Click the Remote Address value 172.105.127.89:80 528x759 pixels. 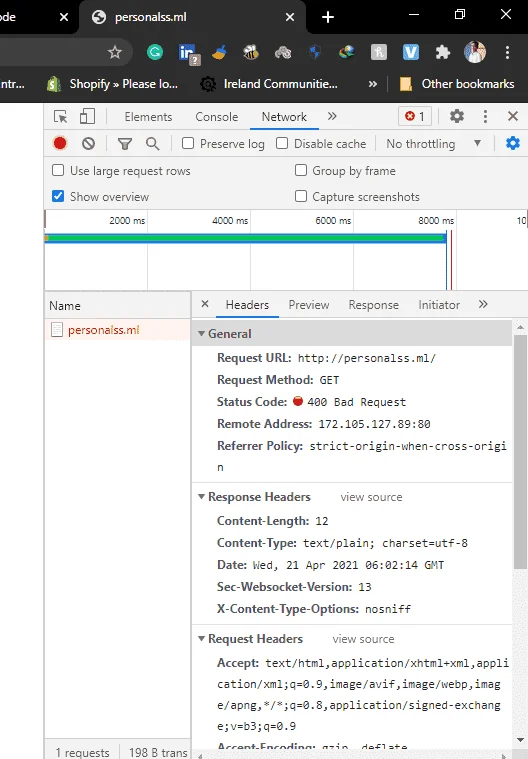374,424
